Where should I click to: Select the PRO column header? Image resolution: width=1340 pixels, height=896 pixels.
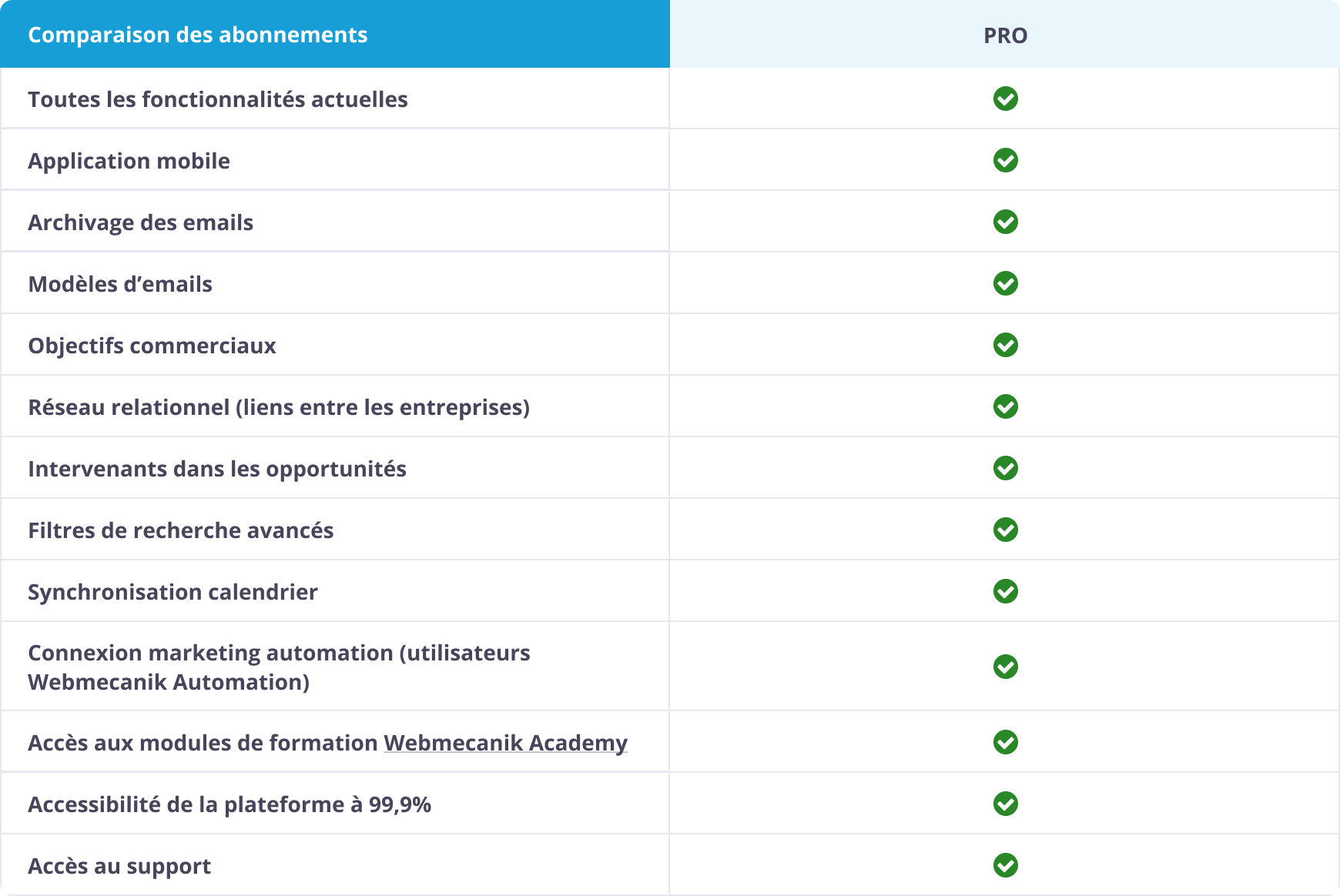[x=1005, y=35]
